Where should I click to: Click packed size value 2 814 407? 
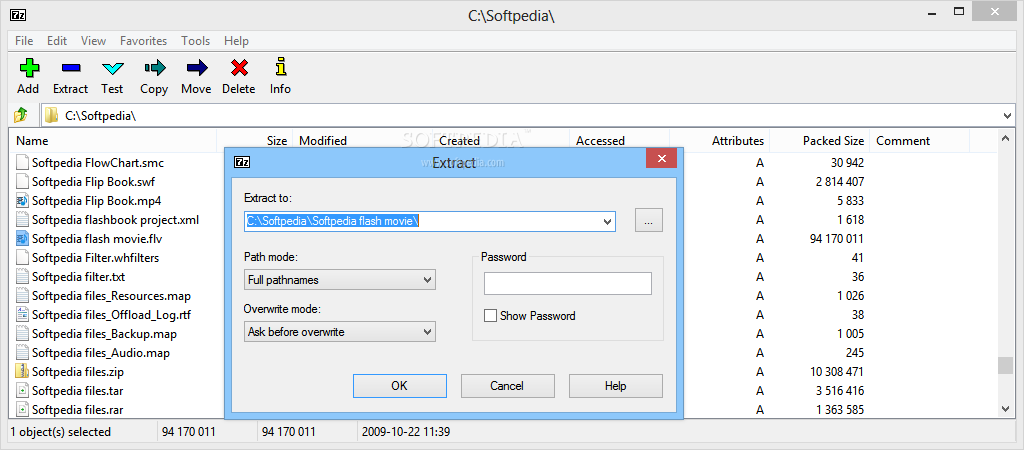(840, 182)
